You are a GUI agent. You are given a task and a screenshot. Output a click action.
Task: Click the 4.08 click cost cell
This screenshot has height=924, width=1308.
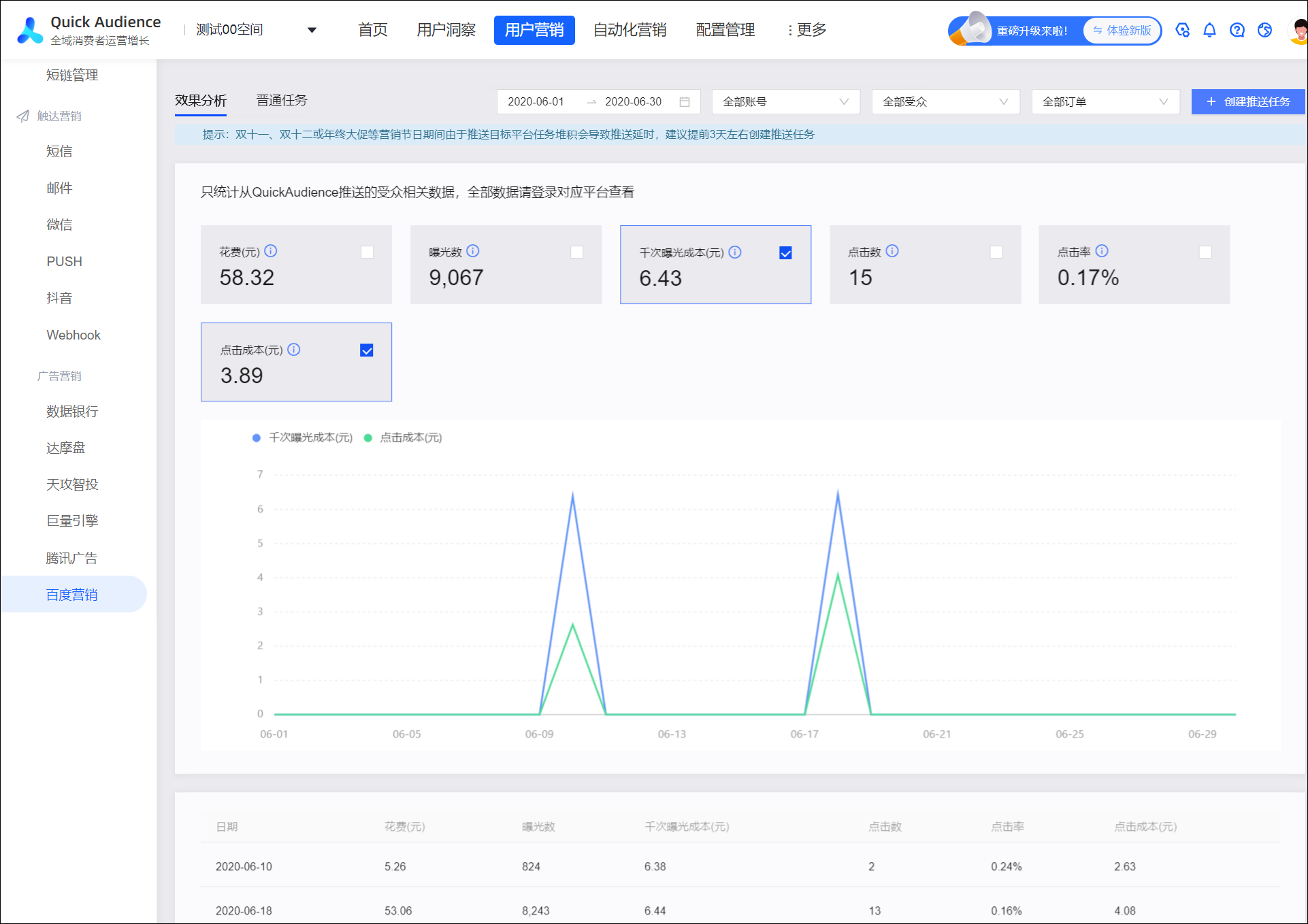pos(1125,911)
